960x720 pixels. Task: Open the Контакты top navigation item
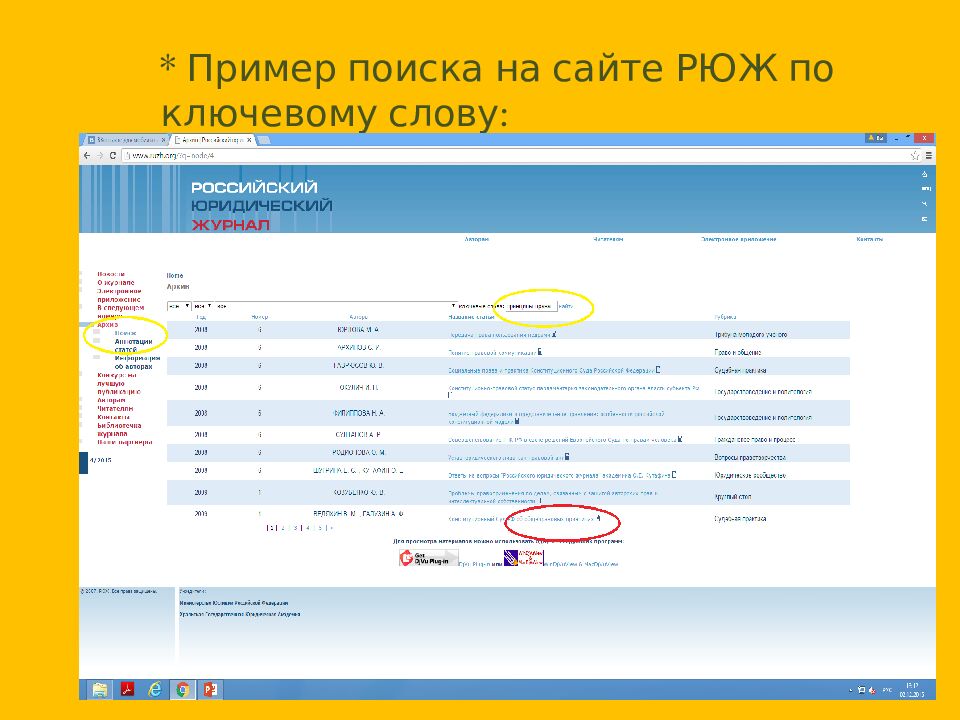pos(869,239)
